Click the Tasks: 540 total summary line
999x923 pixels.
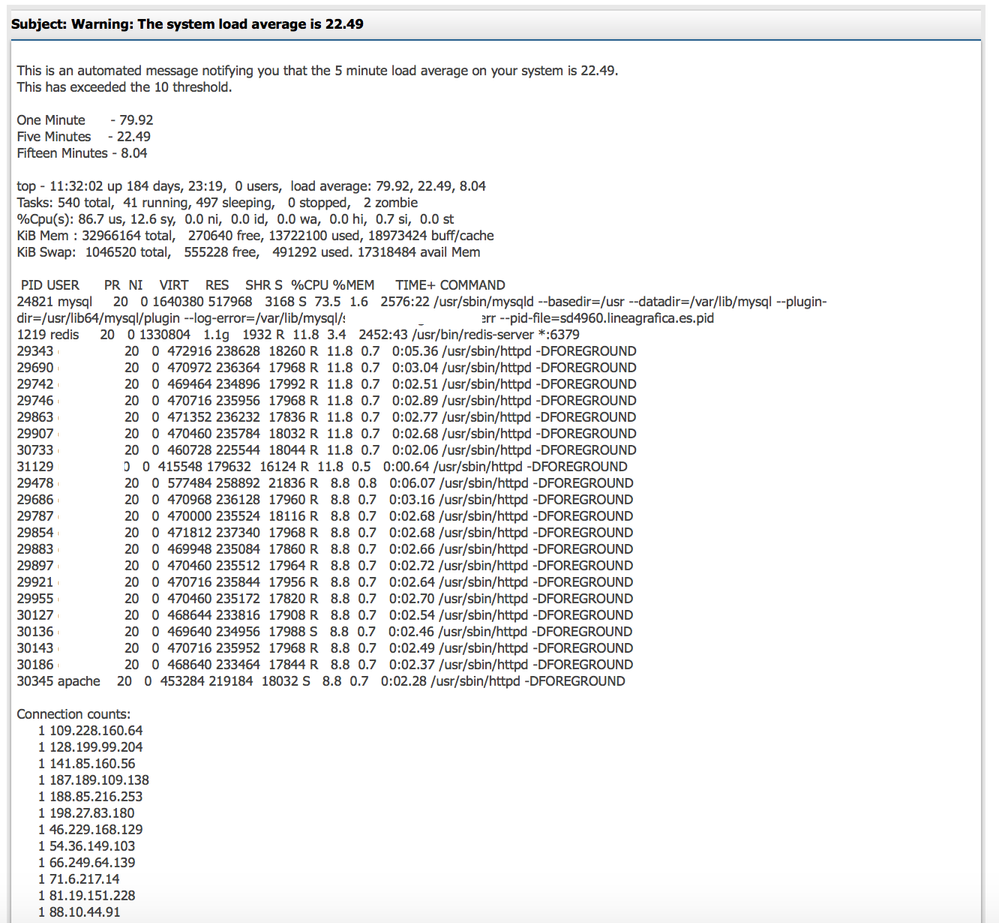217,203
